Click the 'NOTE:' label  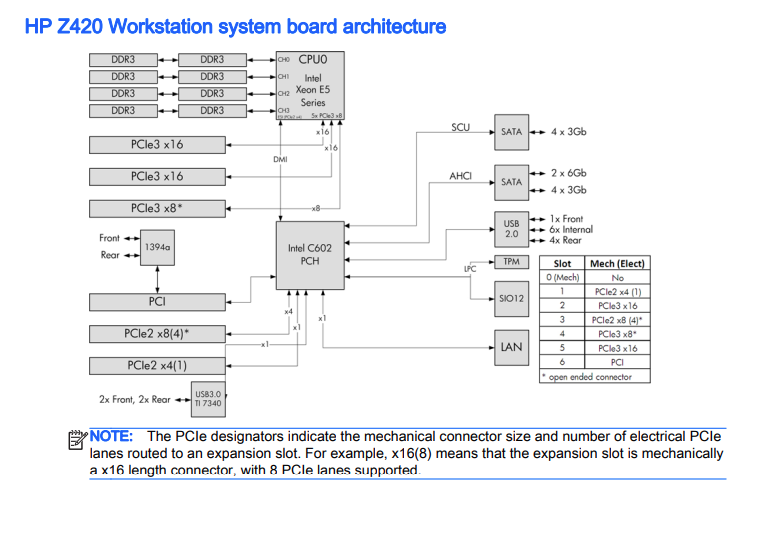[x=111, y=436]
